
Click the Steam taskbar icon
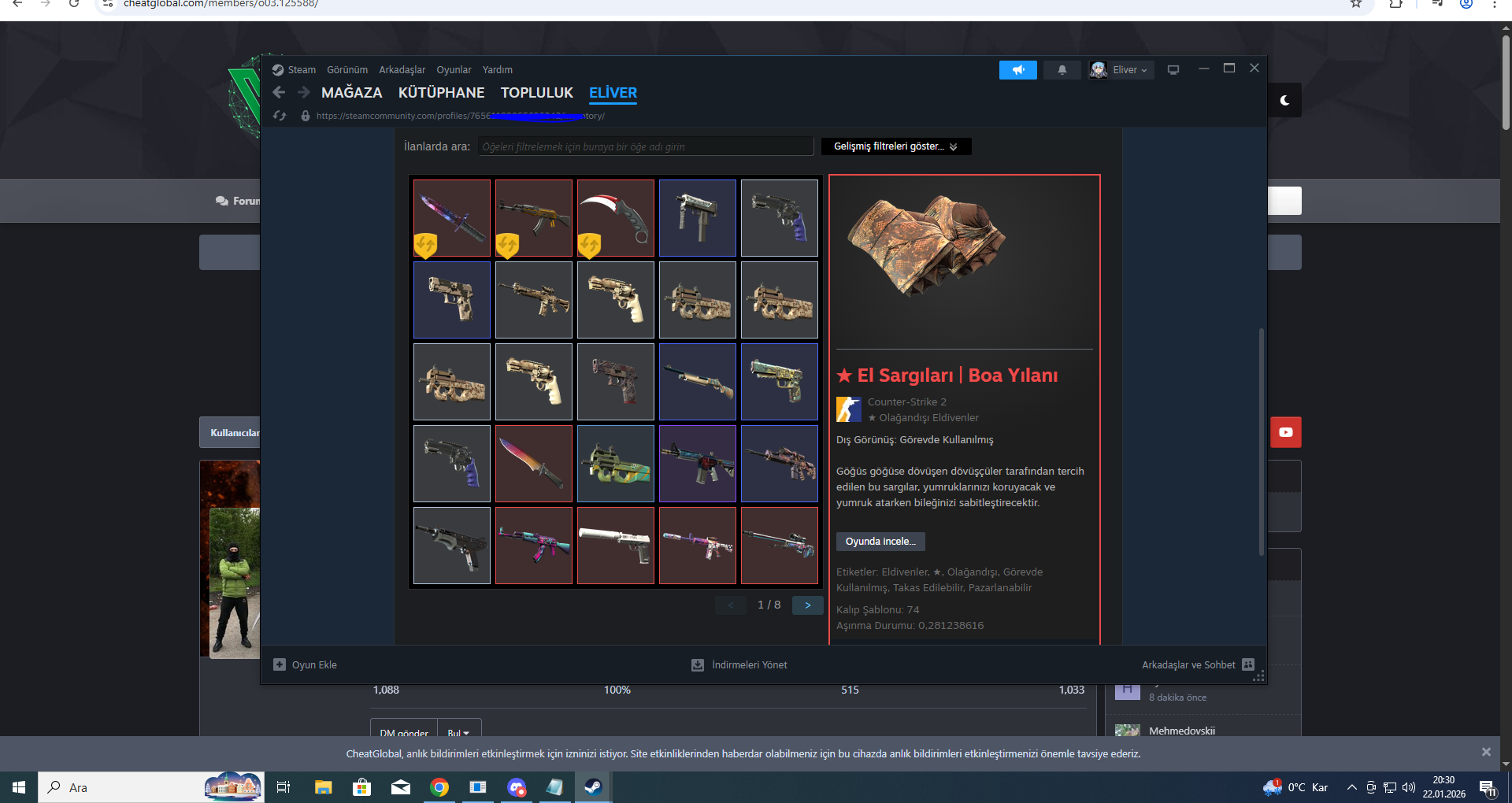tap(593, 787)
